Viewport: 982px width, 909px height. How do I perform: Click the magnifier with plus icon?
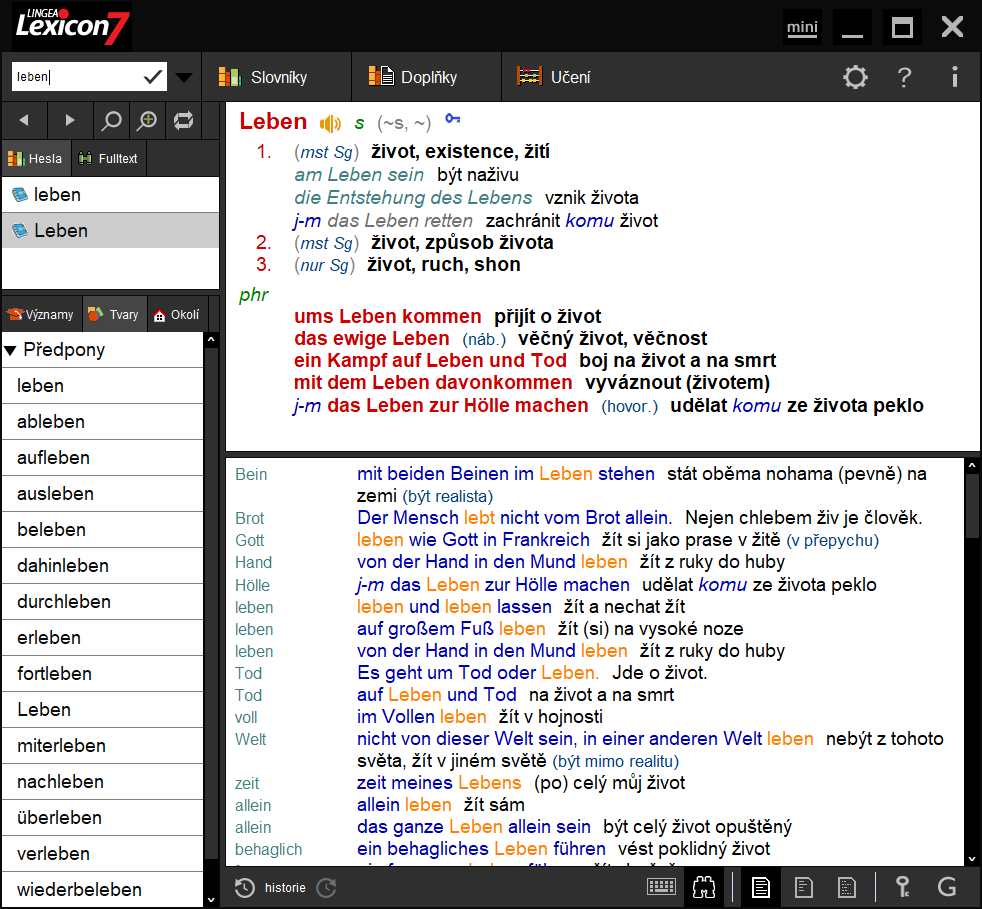(x=147, y=120)
